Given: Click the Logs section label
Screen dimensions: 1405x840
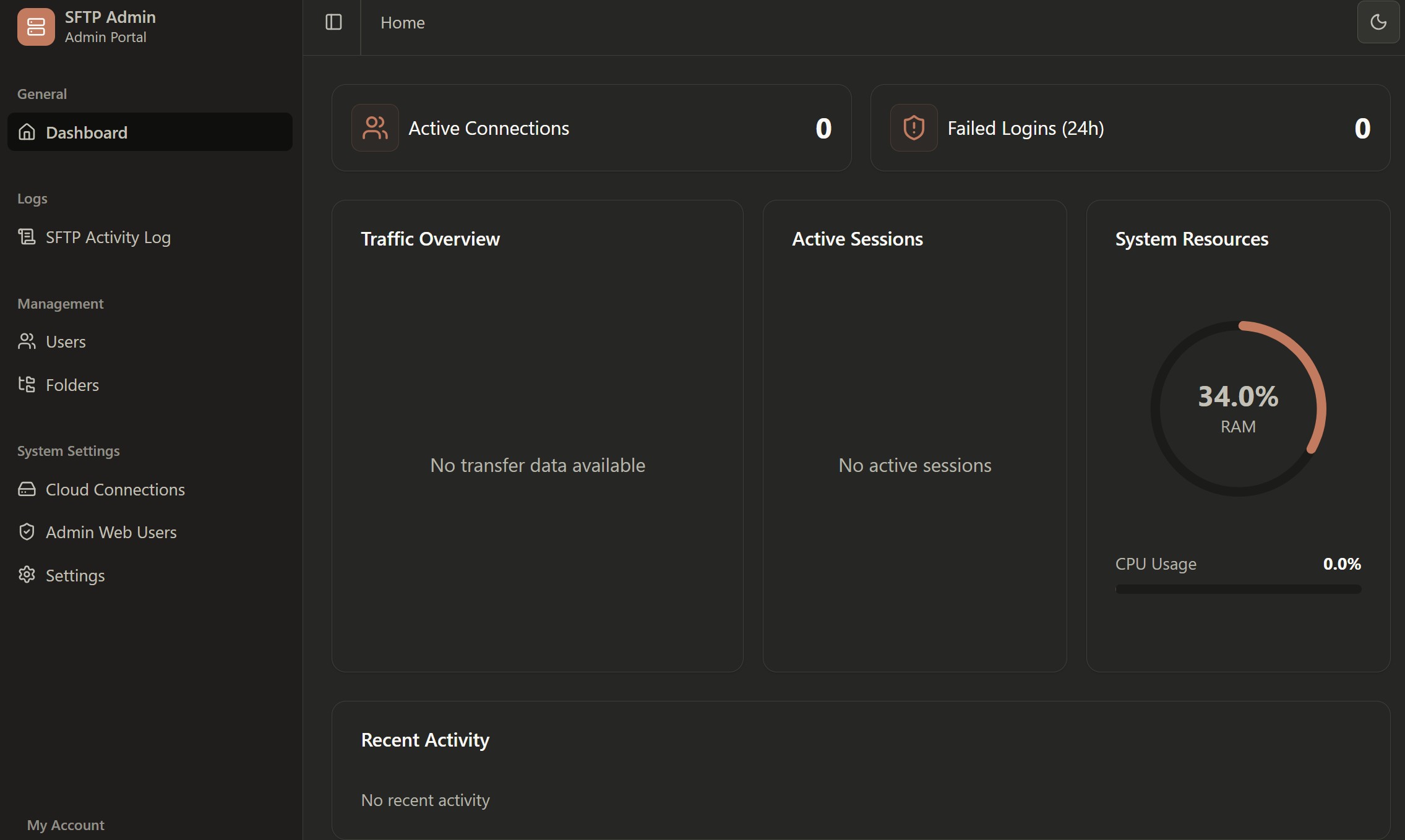Looking at the screenshot, I should point(32,199).
